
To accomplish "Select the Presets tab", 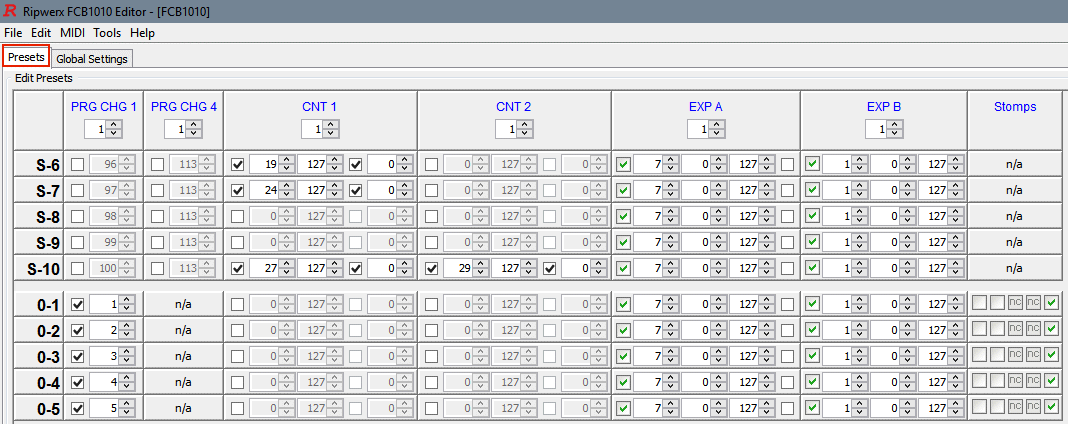I will coord(26,56).
